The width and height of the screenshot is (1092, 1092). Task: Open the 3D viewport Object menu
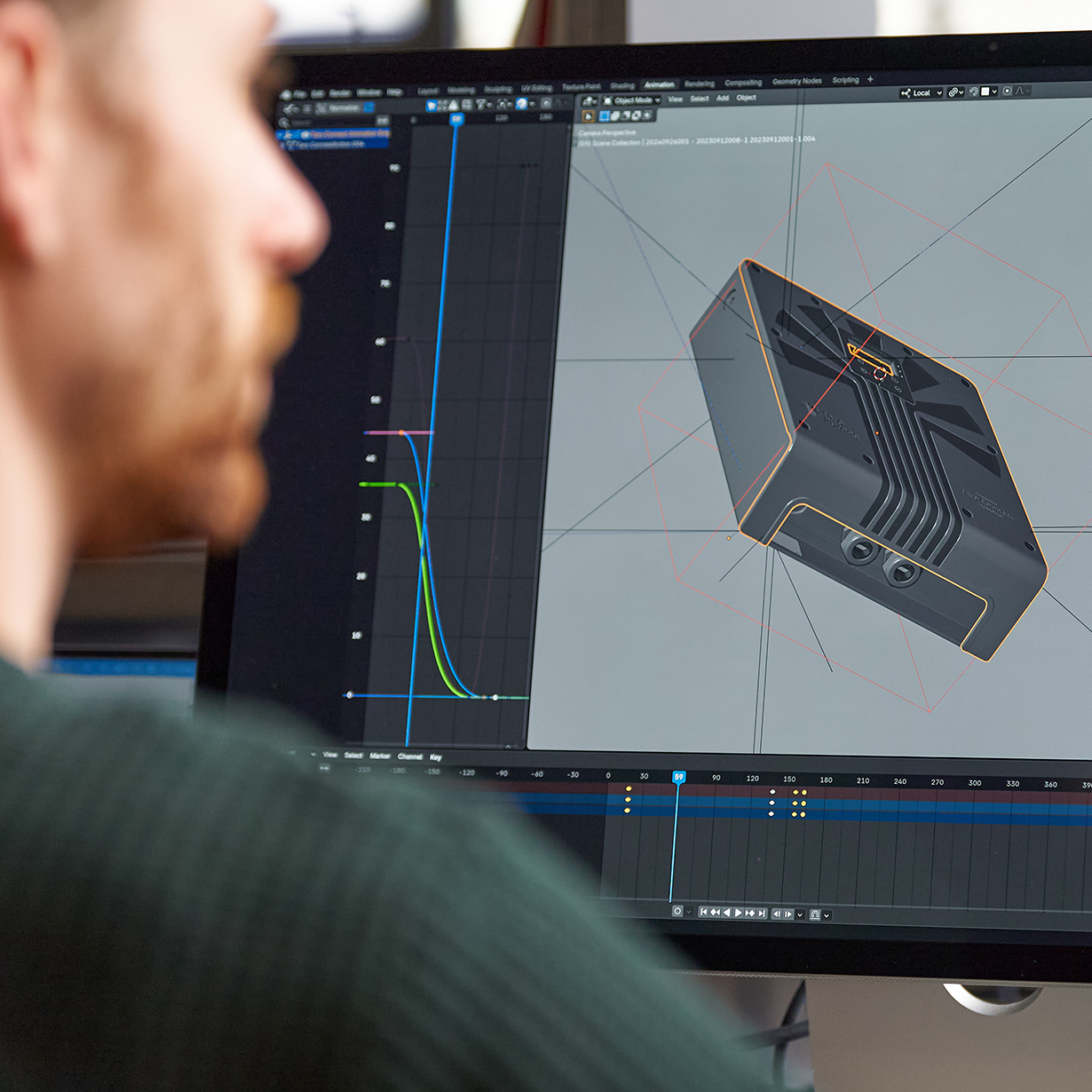746,98
